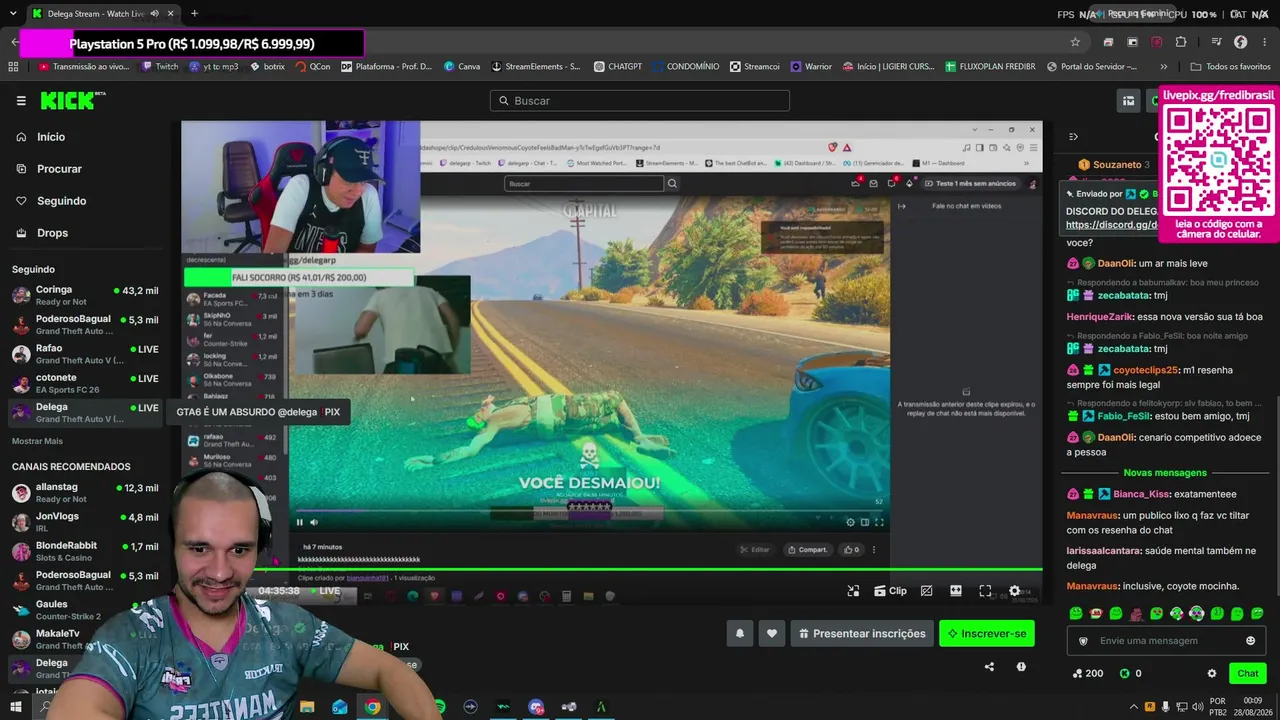
Task: Bookmark this page with star icon
Action: [x=1075, y=42]
